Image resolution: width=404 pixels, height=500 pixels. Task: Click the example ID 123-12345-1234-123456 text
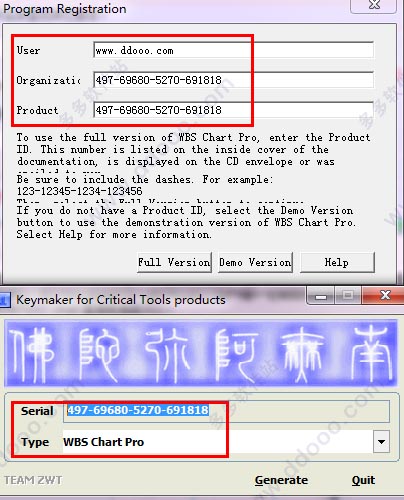point(80,191)
